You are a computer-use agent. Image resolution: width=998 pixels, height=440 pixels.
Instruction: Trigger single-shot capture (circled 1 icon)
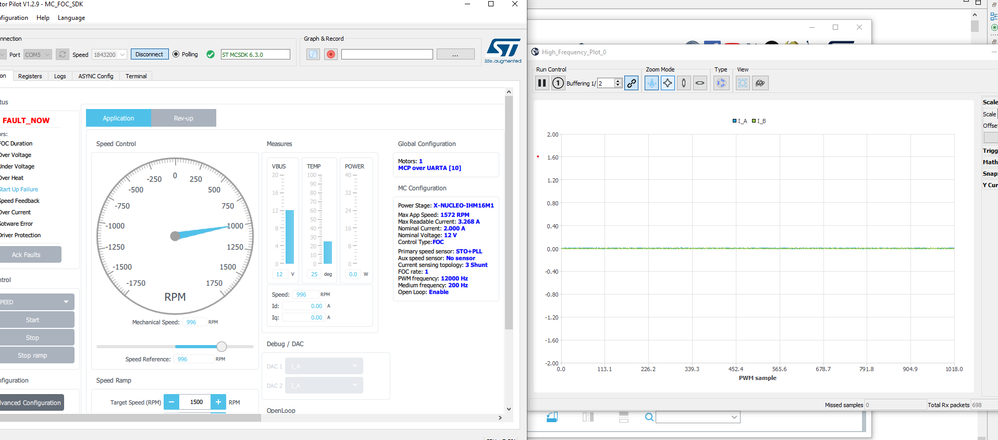coord(558,83)
